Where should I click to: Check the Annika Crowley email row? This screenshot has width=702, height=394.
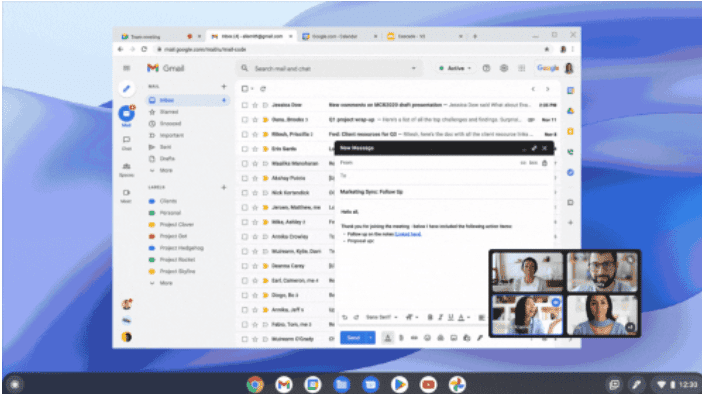tap(244, 237)
